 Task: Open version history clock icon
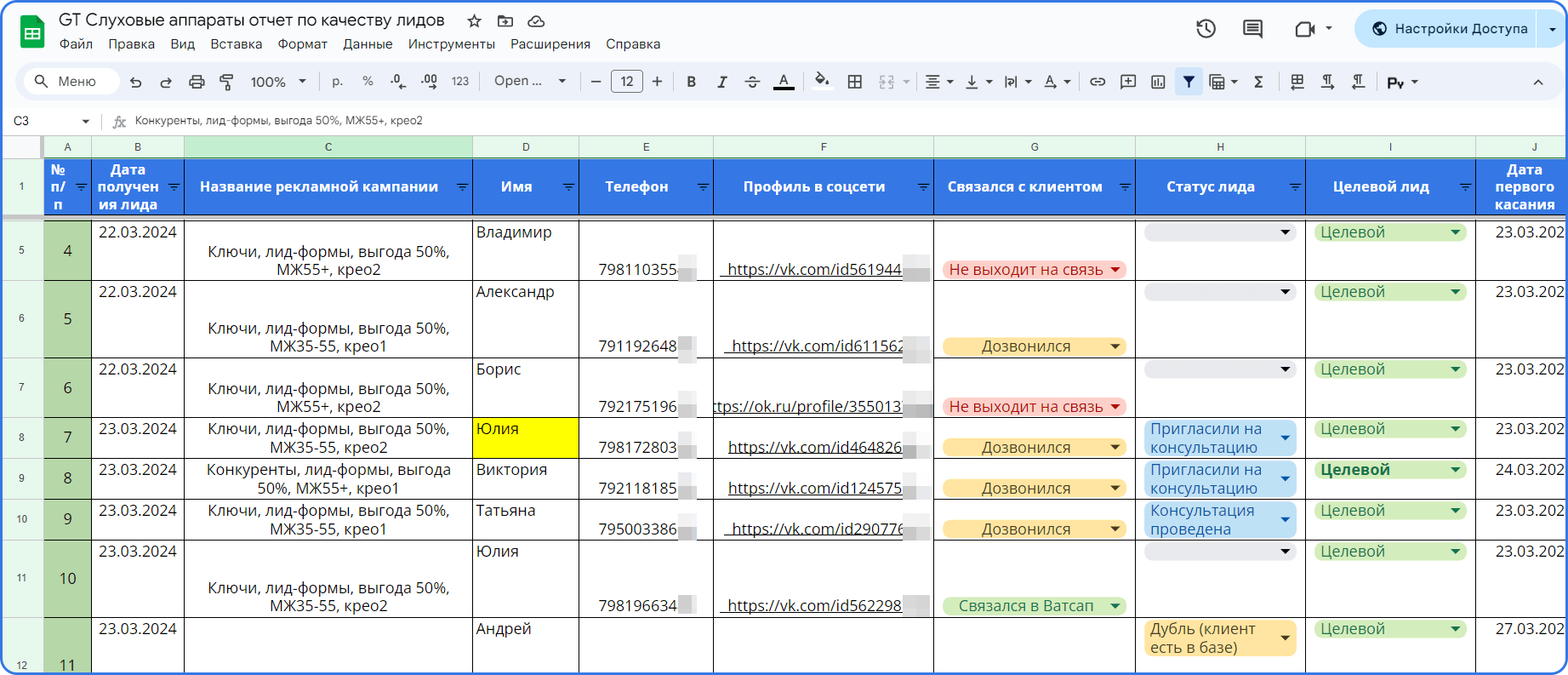[1206, 29]
